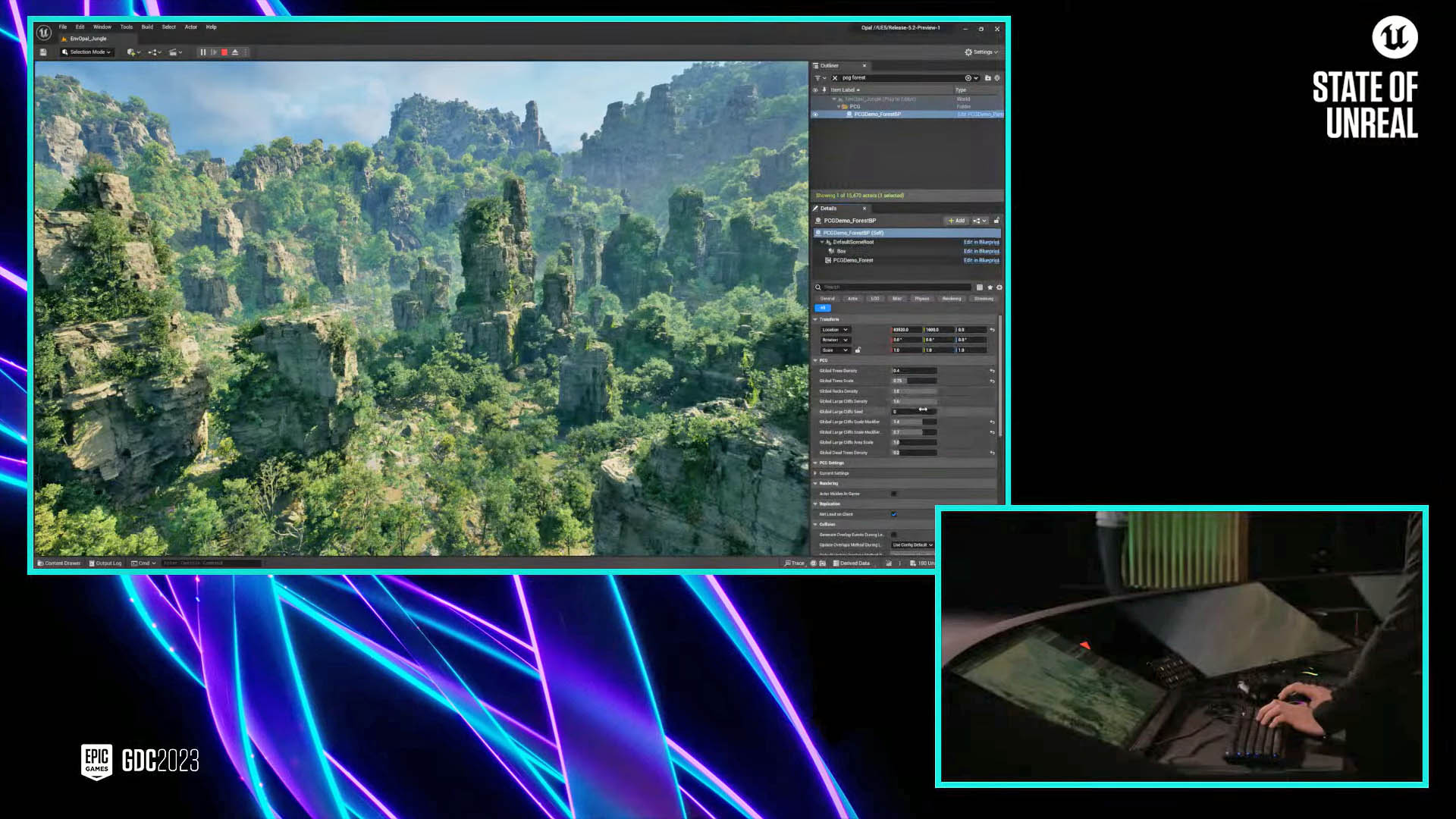Viewport: 1456px width, 819px height.
Task: Pause the play-in-editor simulation
Action: tap(203, 52)
